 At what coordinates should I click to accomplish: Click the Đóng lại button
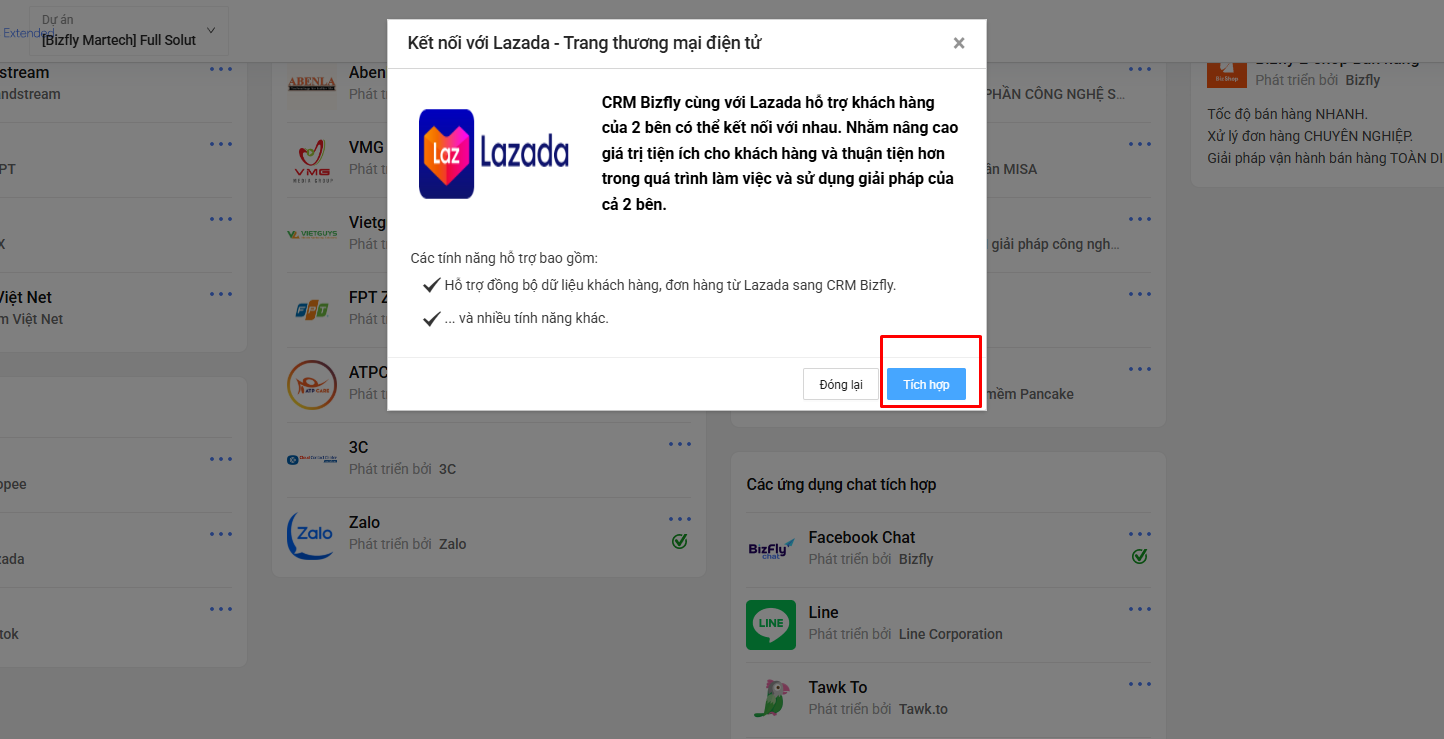[841, 384]
